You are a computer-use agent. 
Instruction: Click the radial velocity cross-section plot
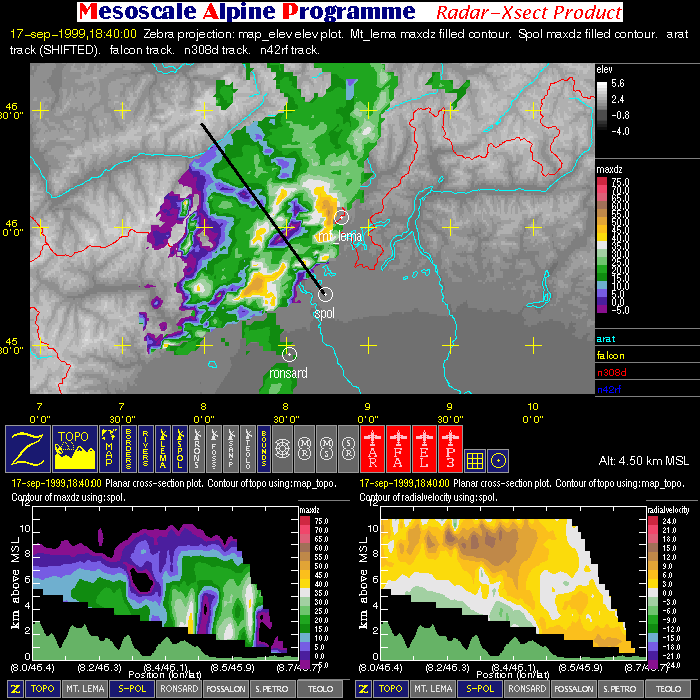(x=514, y=582)
